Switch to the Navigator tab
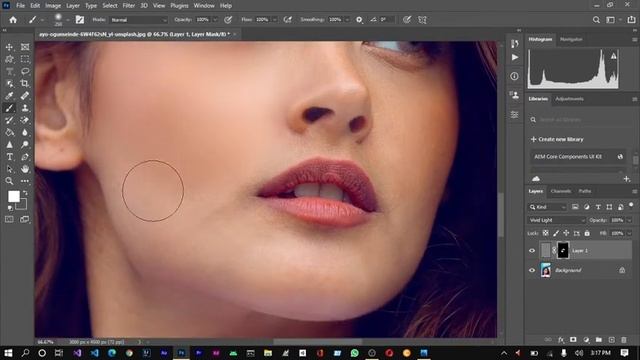The width and height of the screenshot is (640, 360). coord(571,39)
